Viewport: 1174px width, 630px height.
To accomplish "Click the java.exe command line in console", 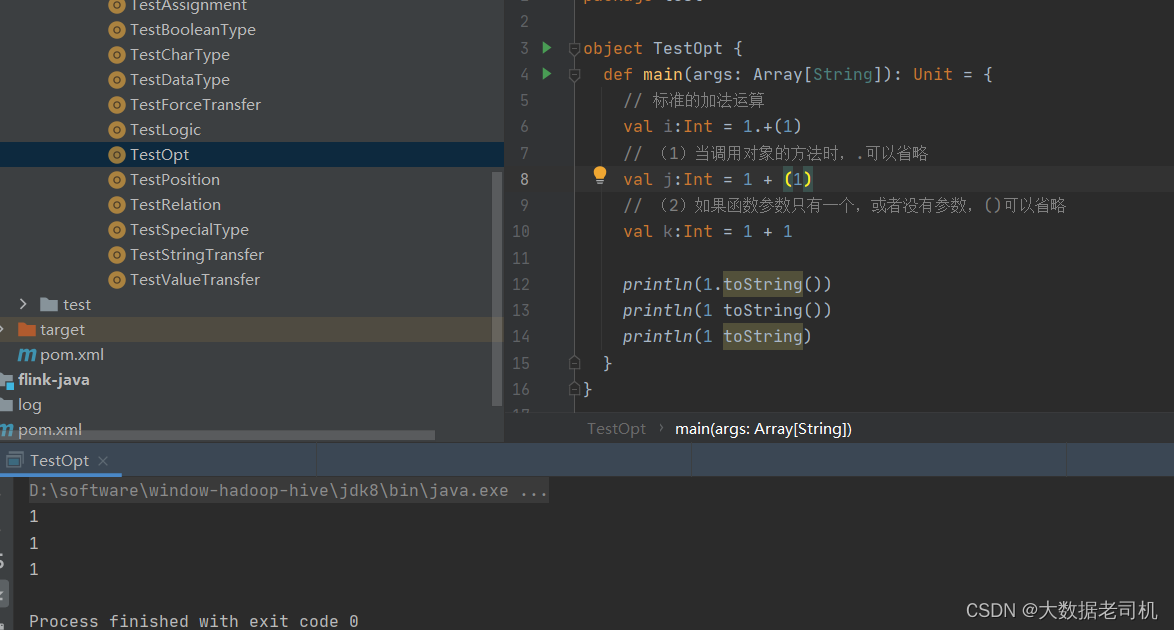I will [288, 491].
